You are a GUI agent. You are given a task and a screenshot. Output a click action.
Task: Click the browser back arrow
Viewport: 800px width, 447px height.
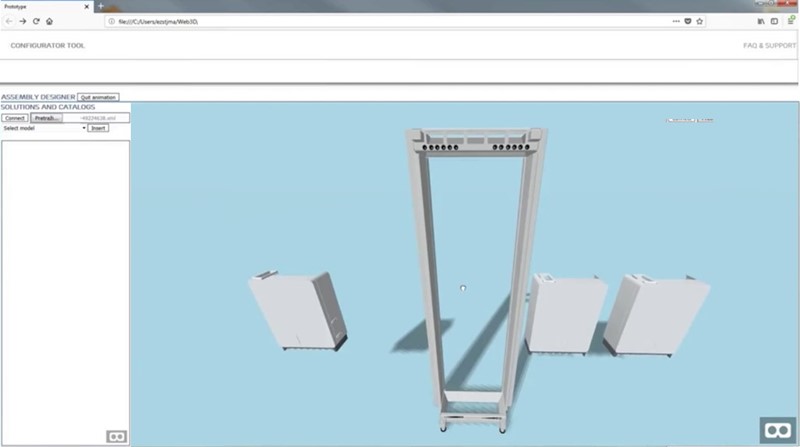(9, 20)
